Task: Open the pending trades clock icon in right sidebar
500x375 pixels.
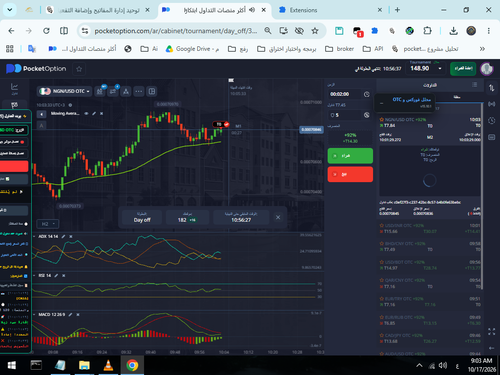Action: click(492, 120)
